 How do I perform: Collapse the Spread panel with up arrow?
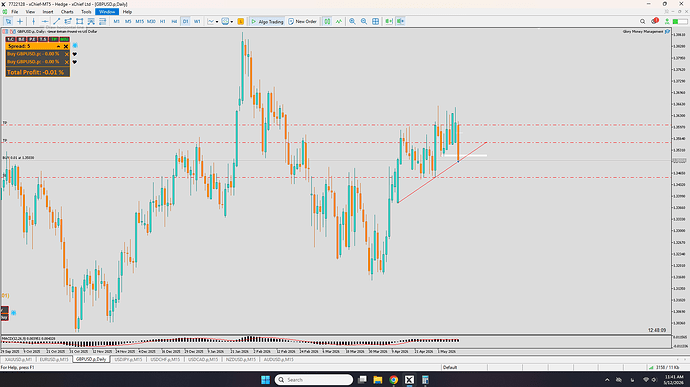click(x=58, y=46)
